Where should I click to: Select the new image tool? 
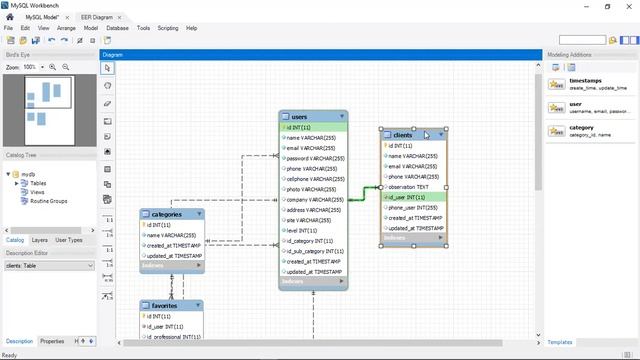107,151
